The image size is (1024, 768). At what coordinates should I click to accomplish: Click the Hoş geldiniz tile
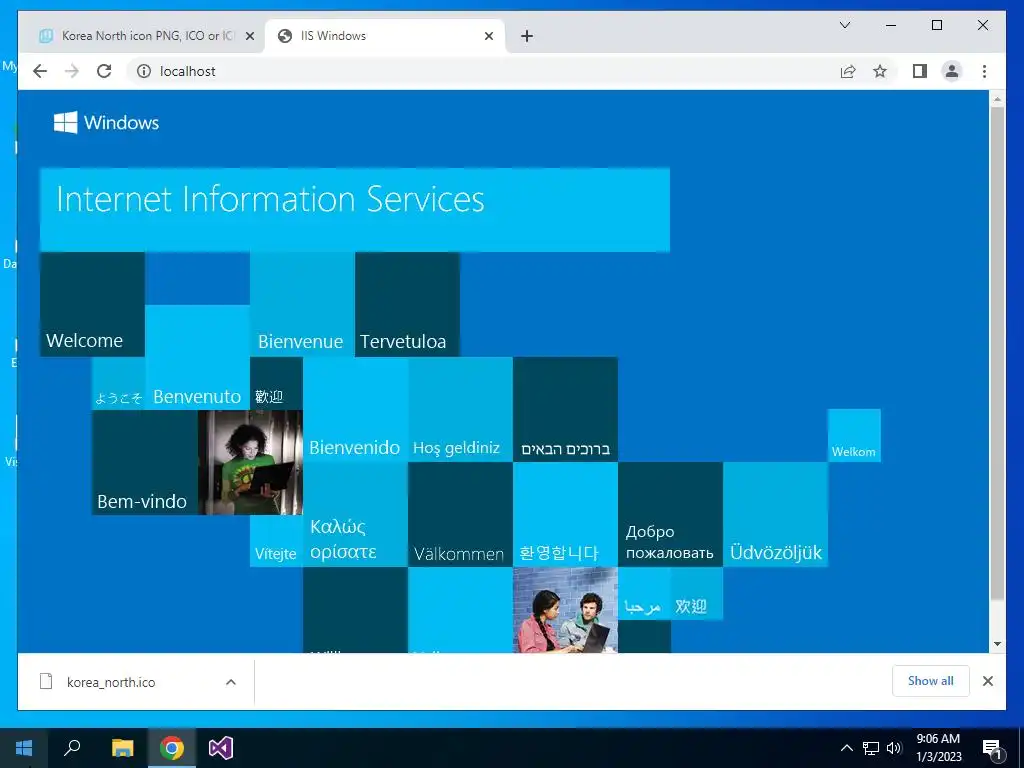pos(460,409)
